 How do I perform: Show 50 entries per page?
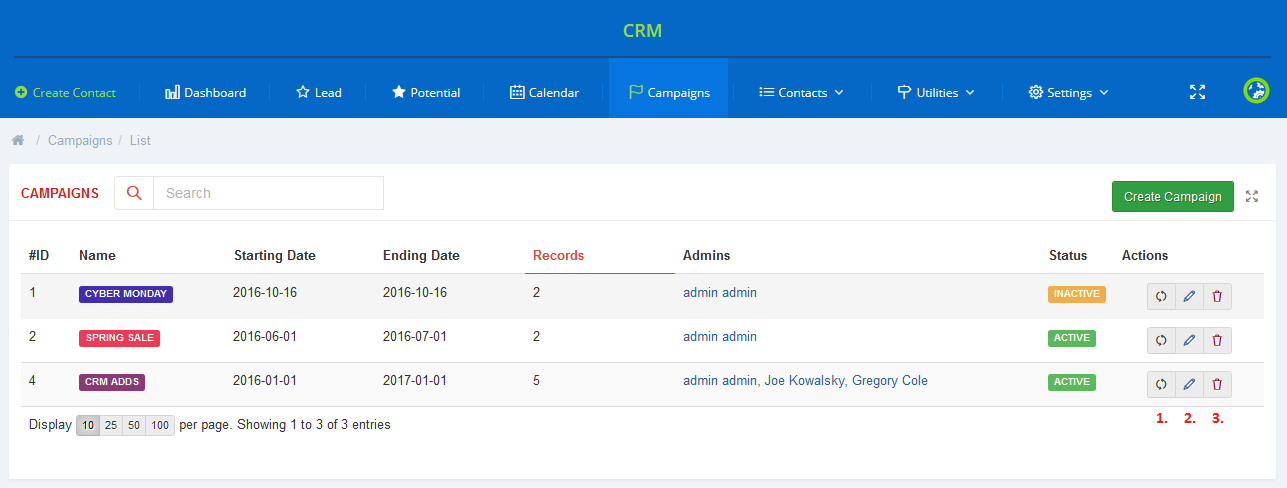pyautogui.click(x=133, y=425)
